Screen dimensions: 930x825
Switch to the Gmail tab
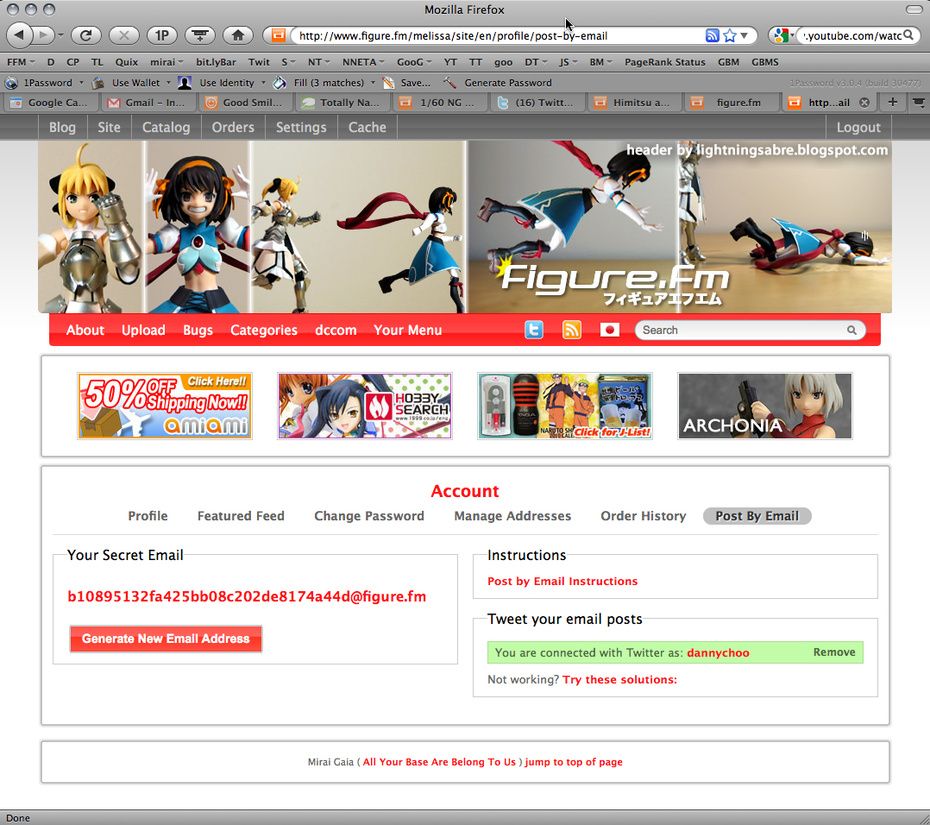click(146, 103)
